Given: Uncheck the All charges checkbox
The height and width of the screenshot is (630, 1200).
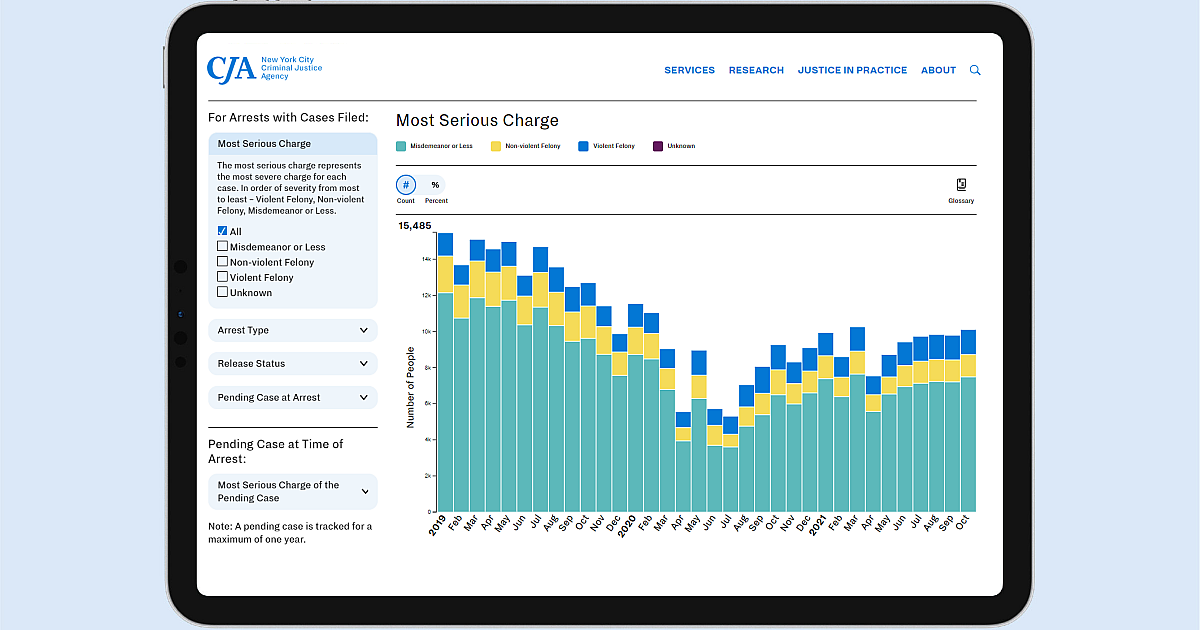Looking at the screenshot, I should (x=221, y=231).
